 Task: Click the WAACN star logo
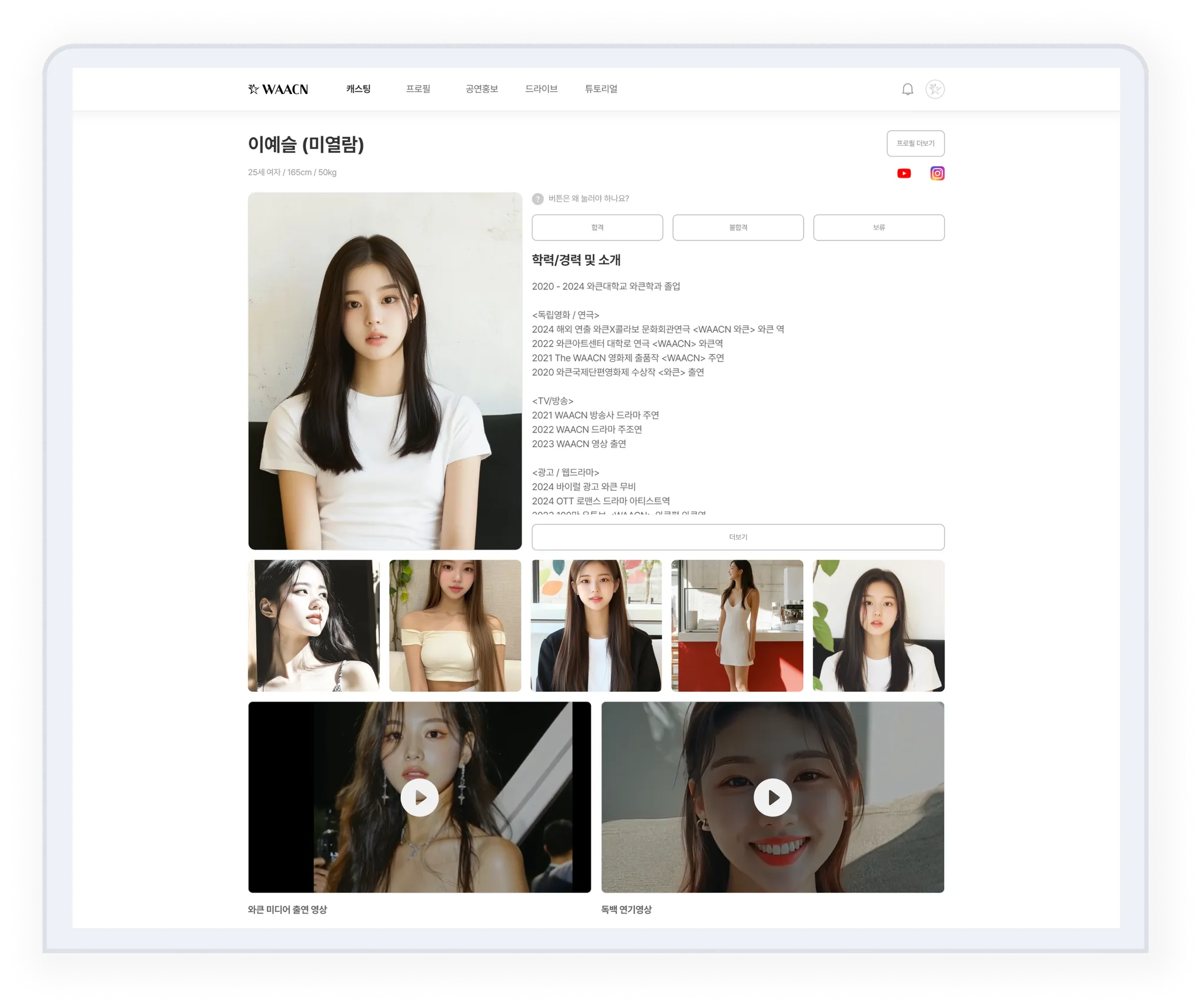click(278, 89)
